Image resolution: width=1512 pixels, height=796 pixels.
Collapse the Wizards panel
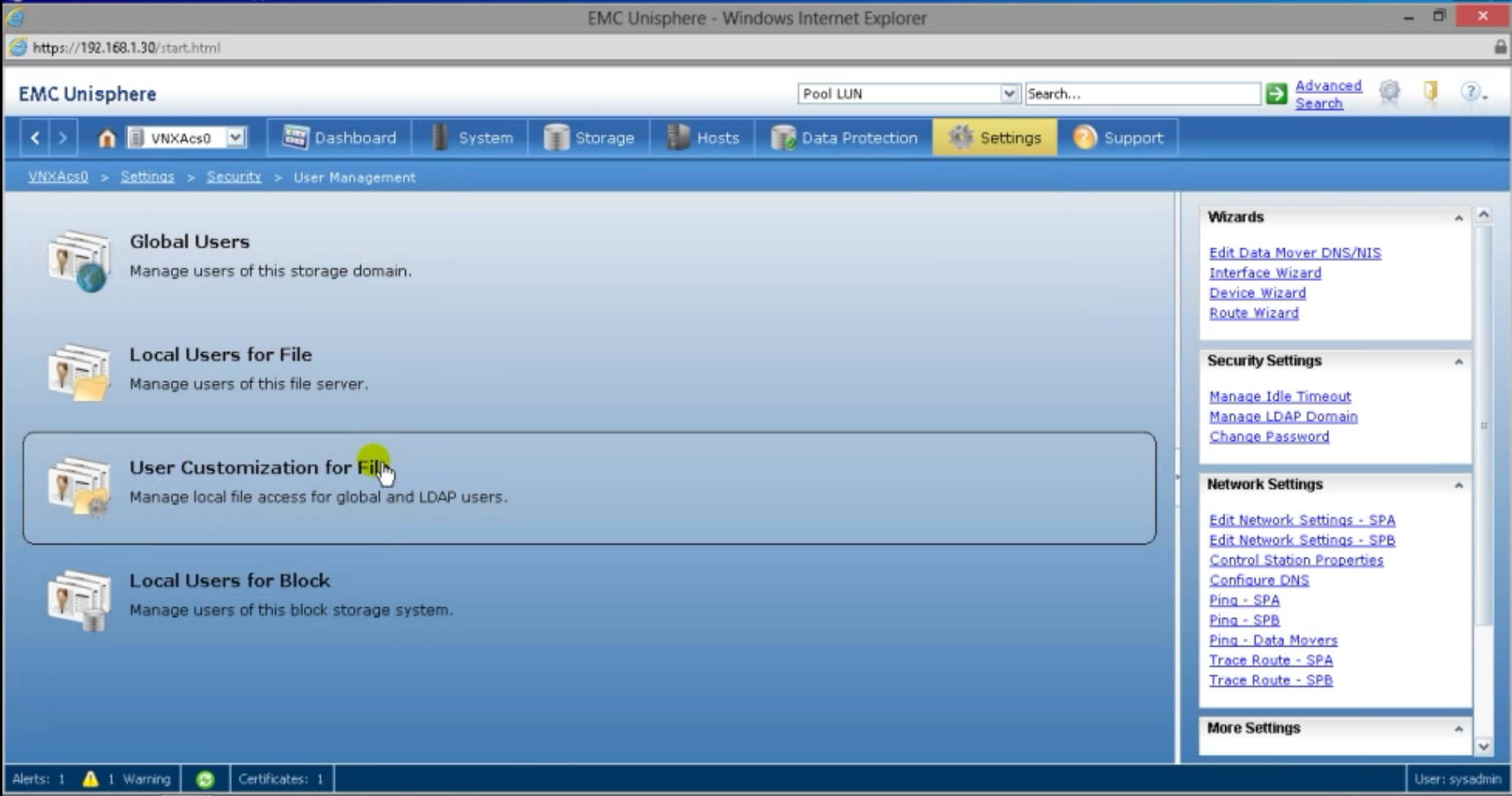coord(1458,218)
